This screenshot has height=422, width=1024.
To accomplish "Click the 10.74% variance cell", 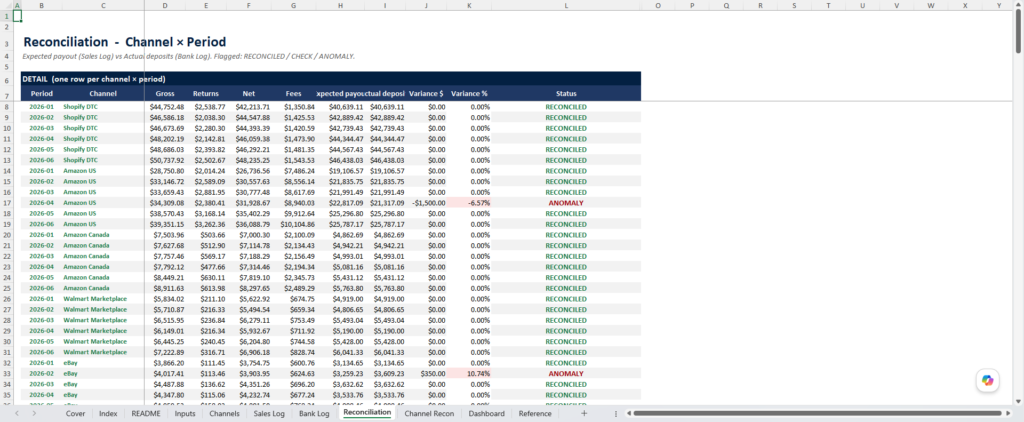I will 469,374.
